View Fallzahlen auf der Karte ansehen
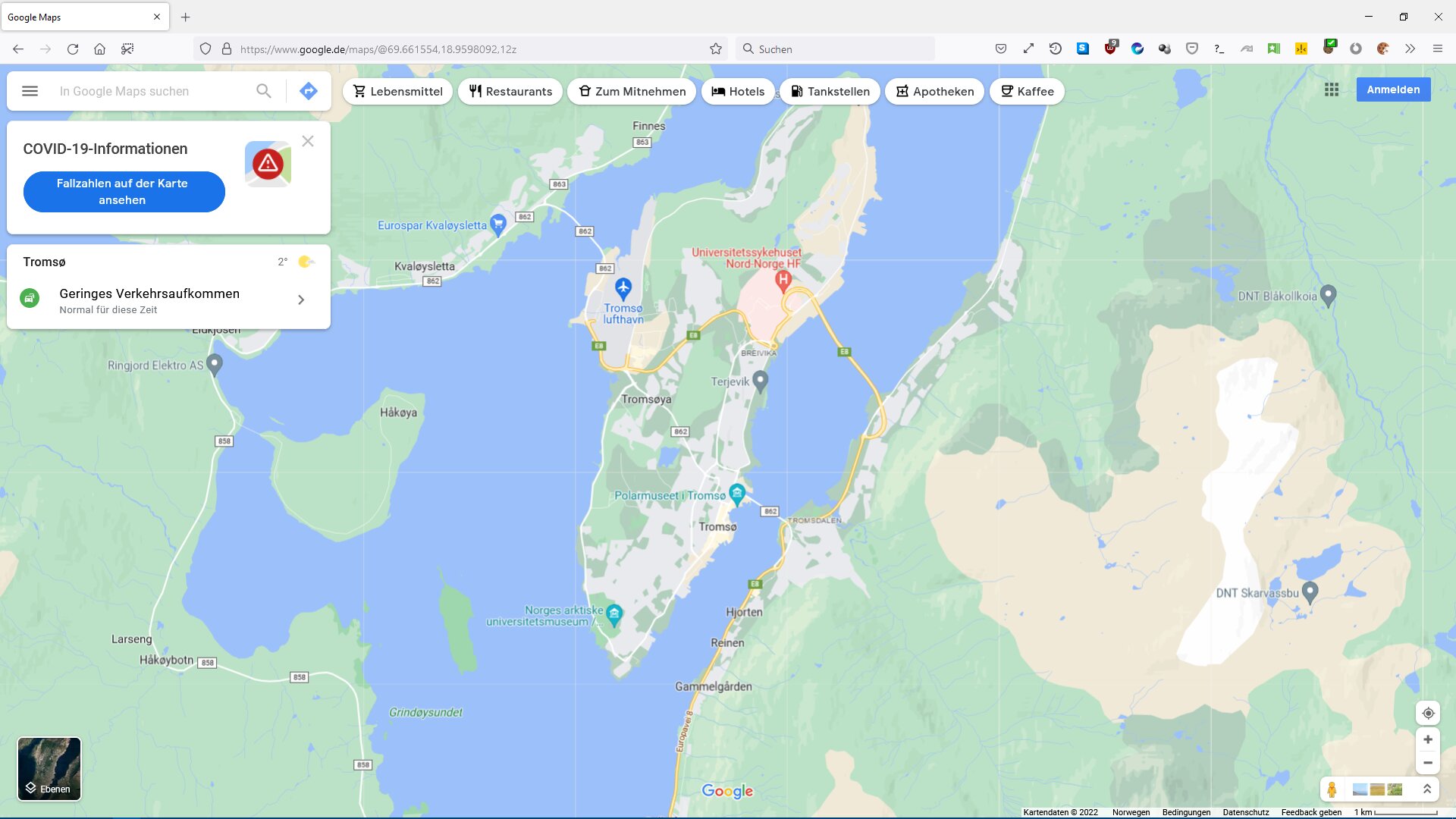Image resolution: width=1456 pixels, height=819 pixels. 124,192
